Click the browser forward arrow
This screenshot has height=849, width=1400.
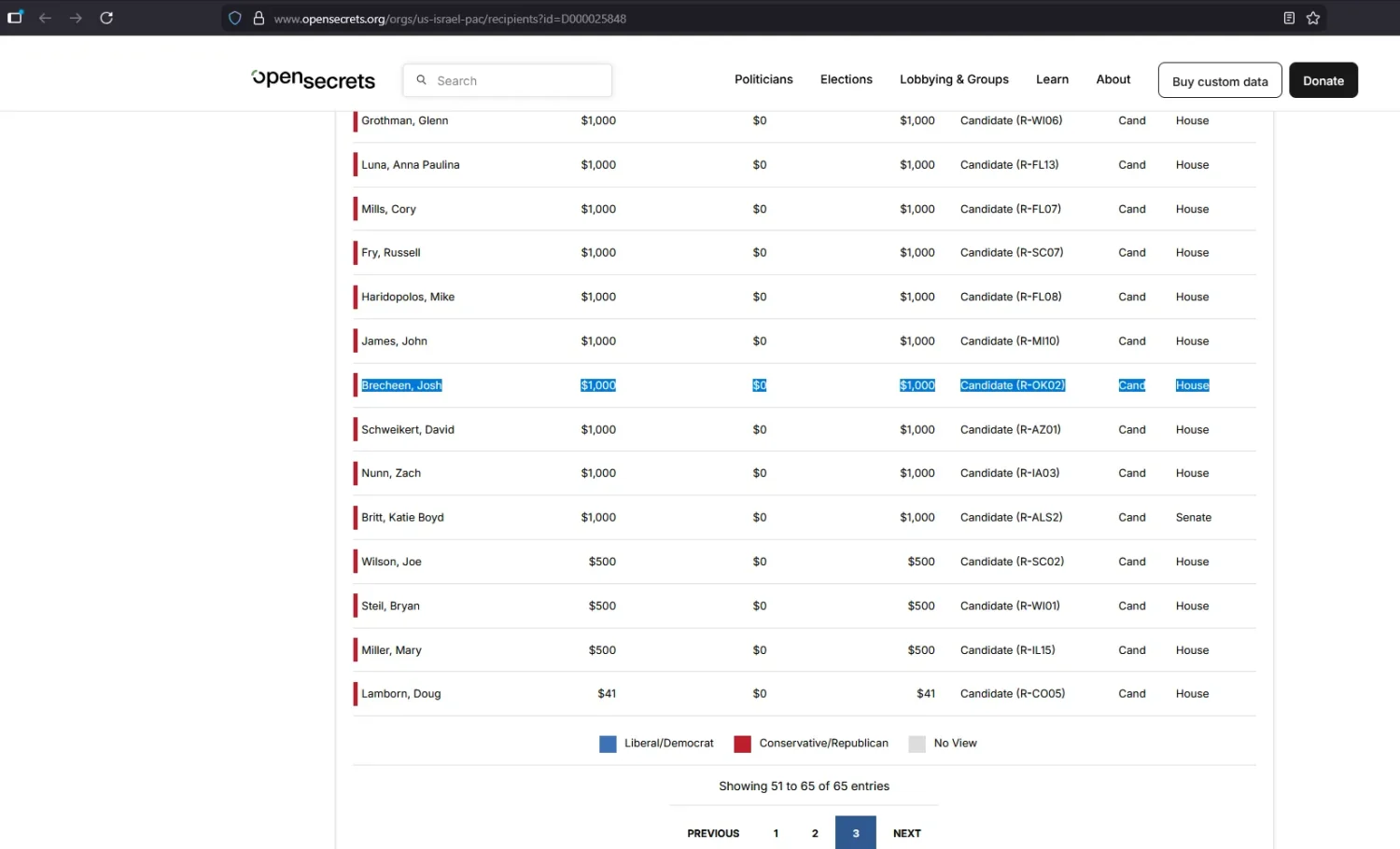[76, 18]
